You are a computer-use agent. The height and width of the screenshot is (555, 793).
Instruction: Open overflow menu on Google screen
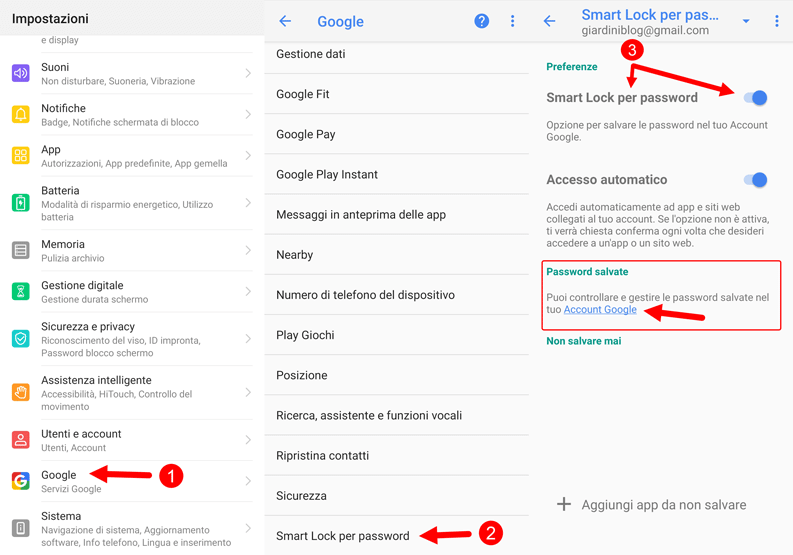(x=512, y=21)
